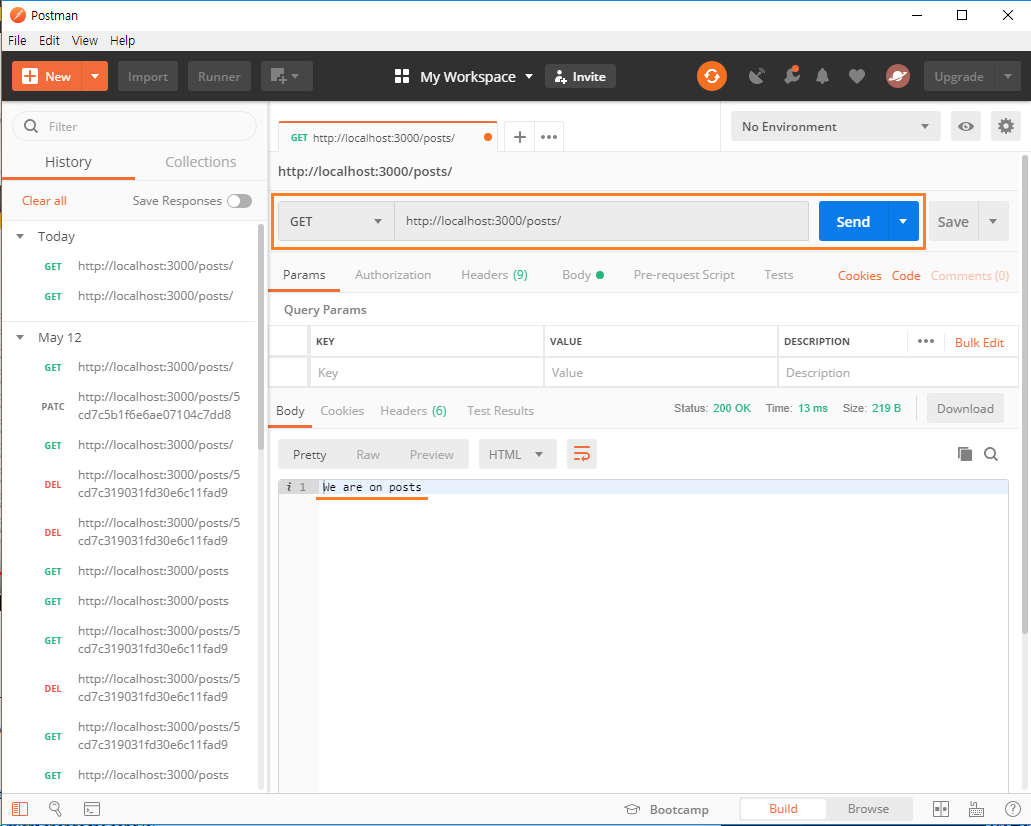
Task: Toggle the Save Responses switch
Action: (x=239, y=201)
